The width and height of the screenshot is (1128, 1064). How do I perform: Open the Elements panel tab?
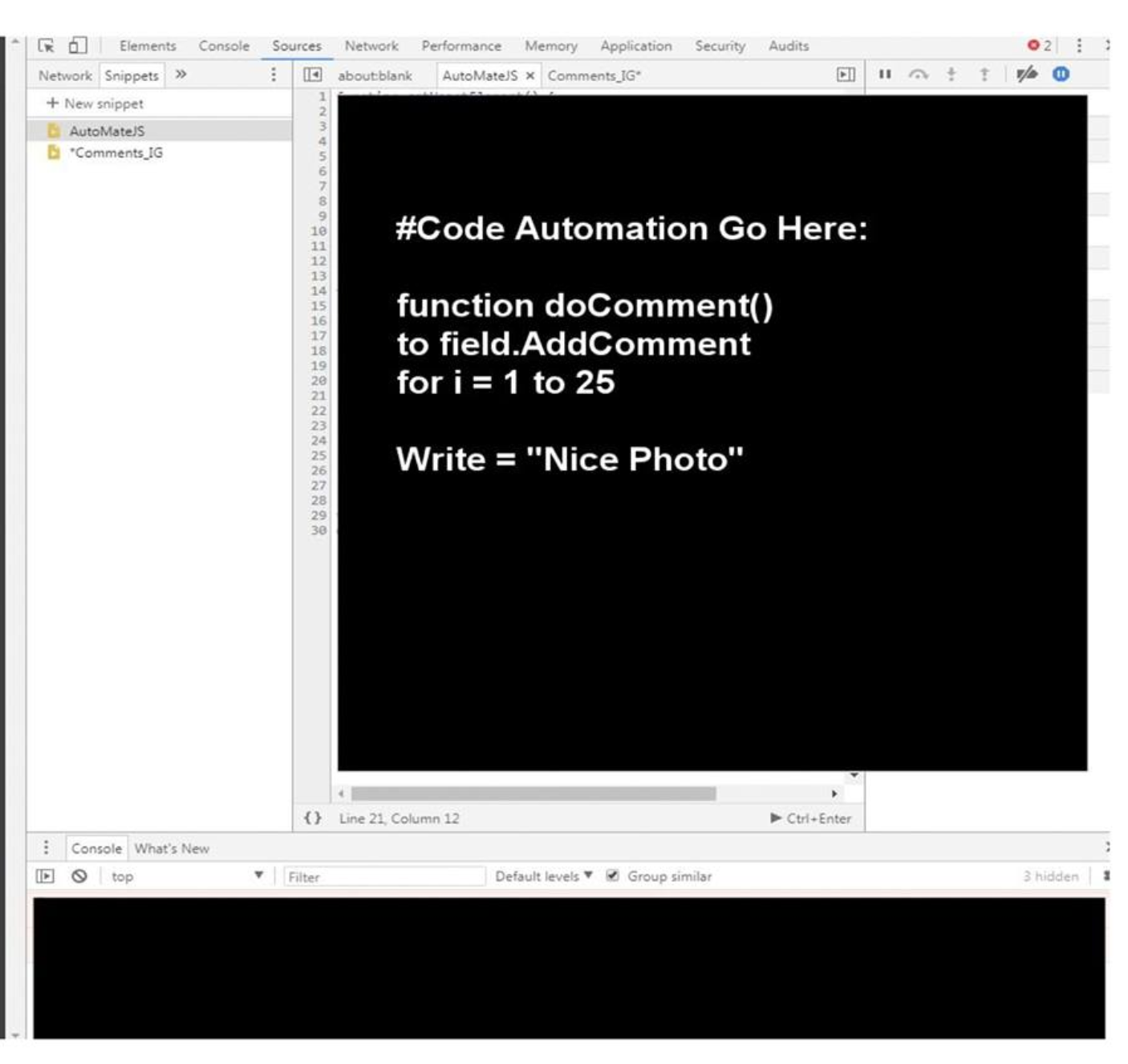point(148,46)
